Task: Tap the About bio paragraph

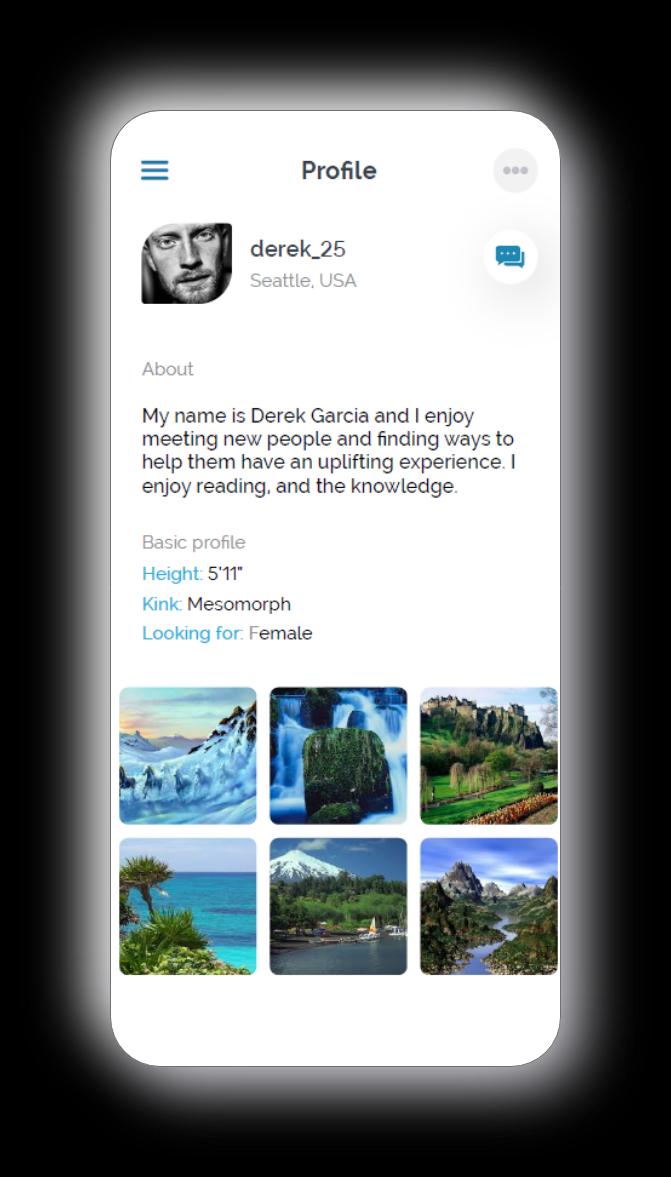Action: [329, 450]
